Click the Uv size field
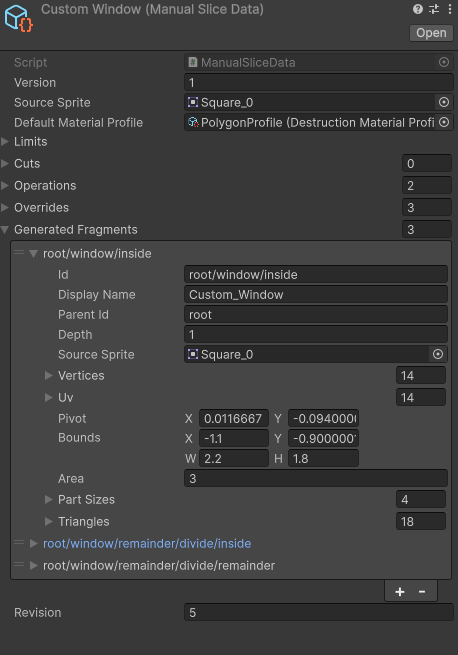This screenshot has width=458, height=655. point(421,397)
